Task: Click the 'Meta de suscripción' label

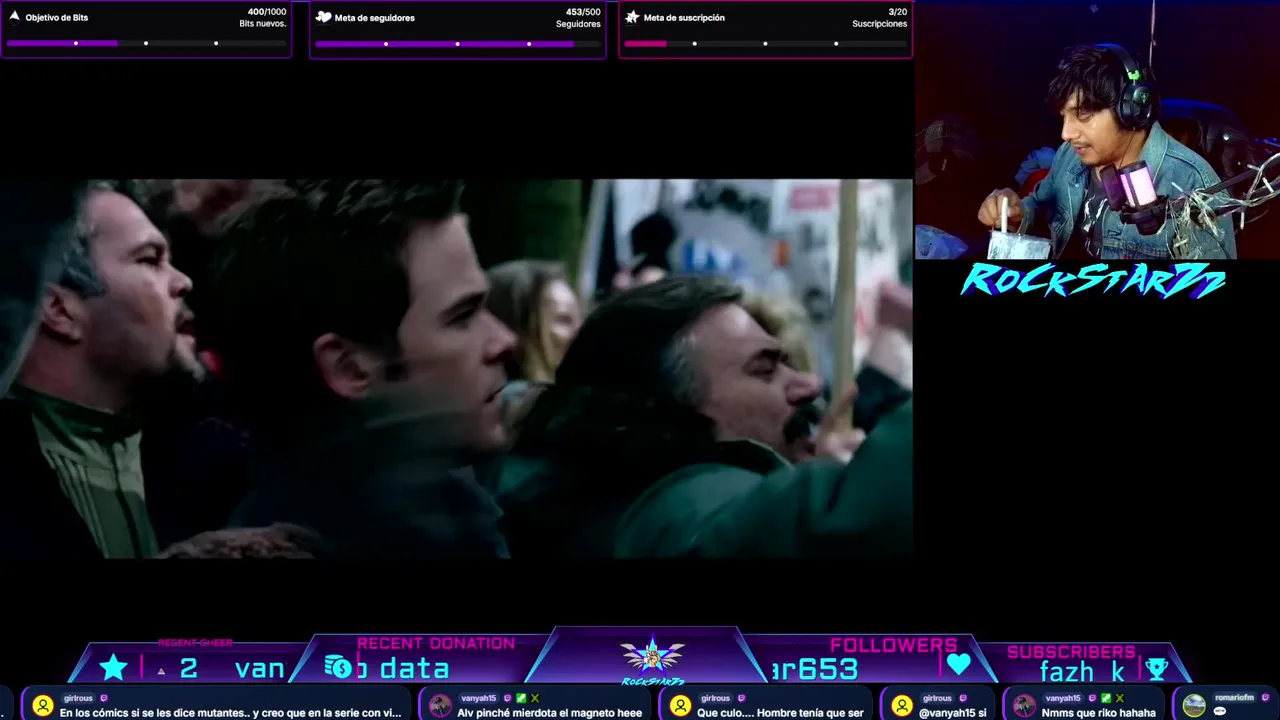Action: tap(684, 18)
